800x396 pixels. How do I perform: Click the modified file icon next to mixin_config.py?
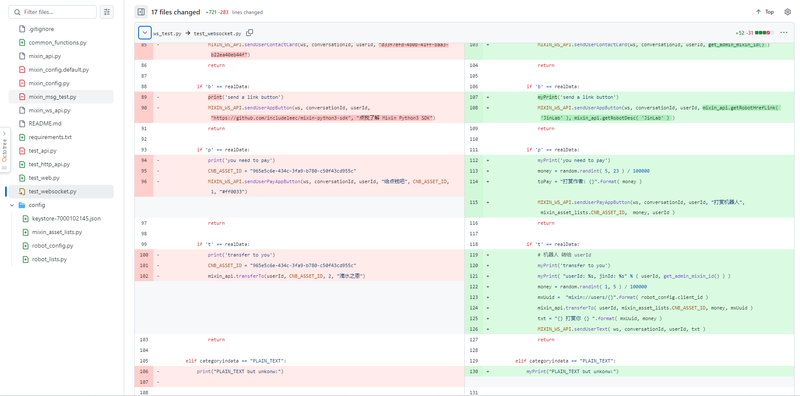[21, 83]
